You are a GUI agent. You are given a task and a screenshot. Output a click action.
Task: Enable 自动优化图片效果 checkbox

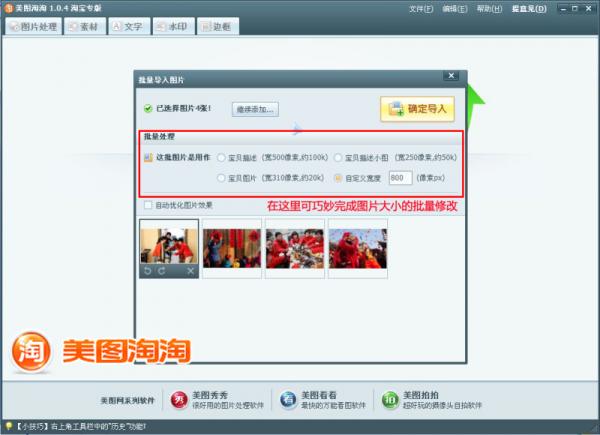[x=149, y=205]
